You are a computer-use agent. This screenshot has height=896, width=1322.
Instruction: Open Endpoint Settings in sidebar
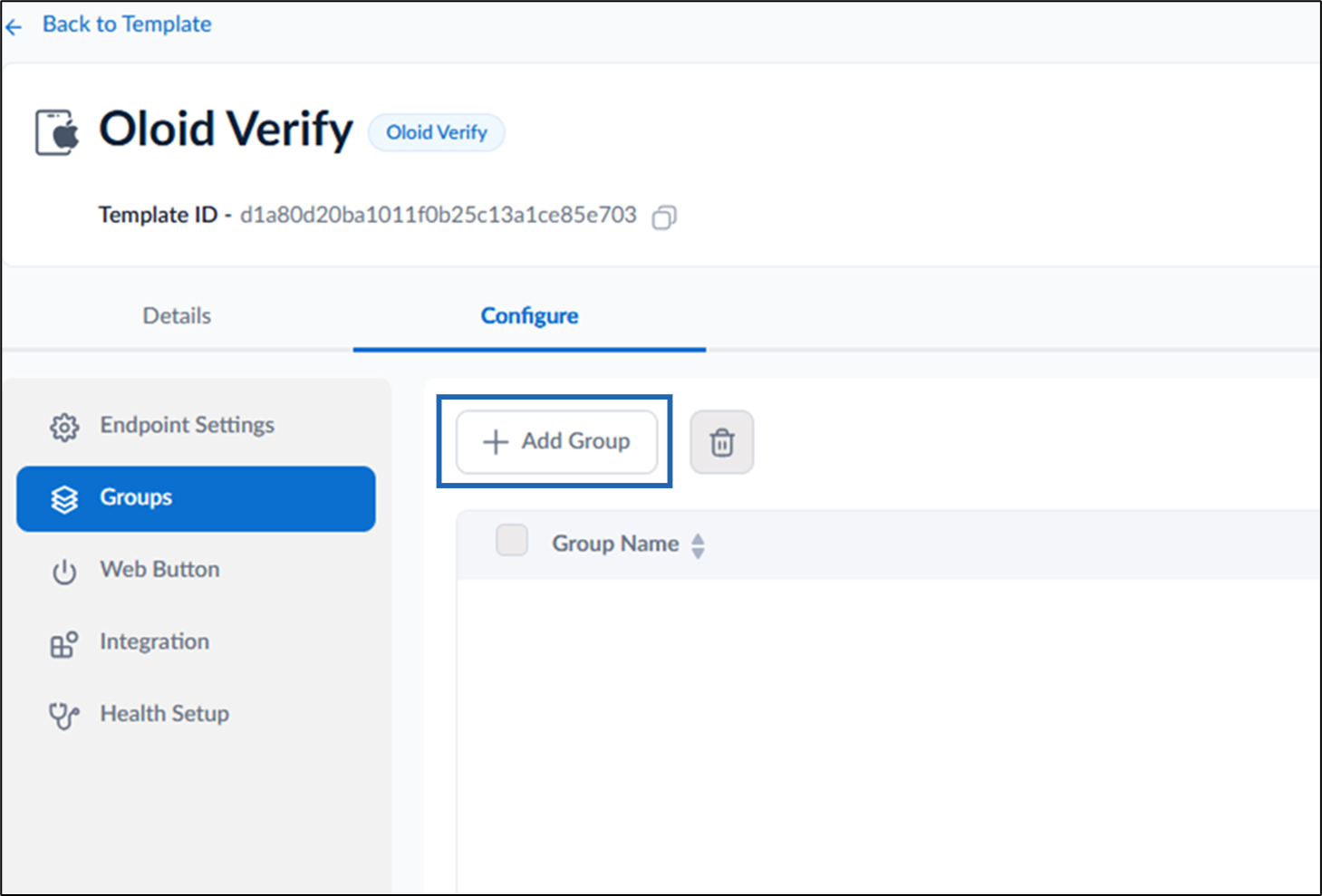[196, 426]
